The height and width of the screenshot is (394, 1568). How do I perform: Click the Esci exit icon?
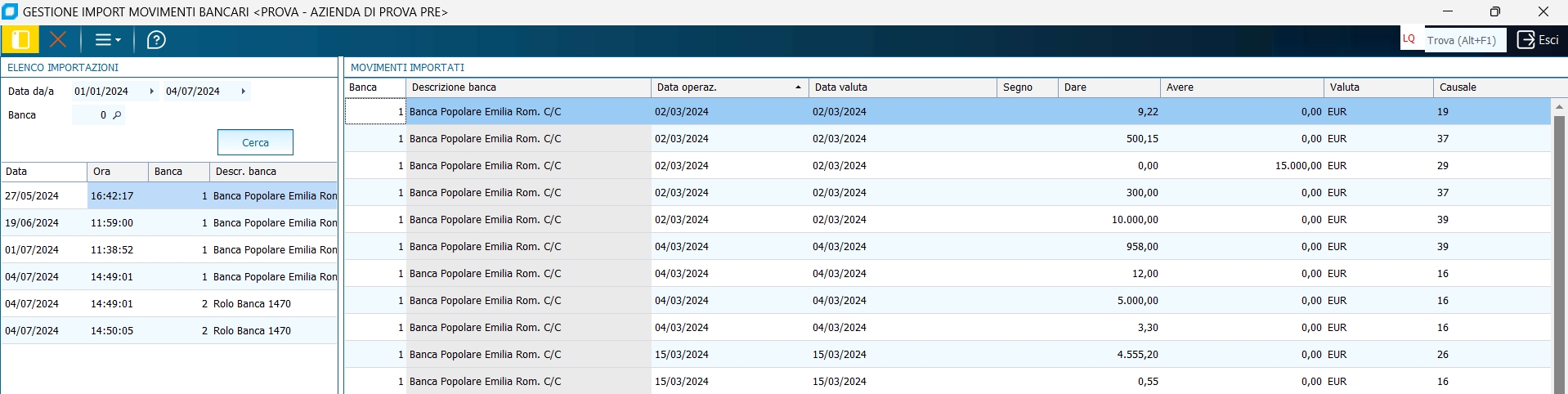[1526, 39]
